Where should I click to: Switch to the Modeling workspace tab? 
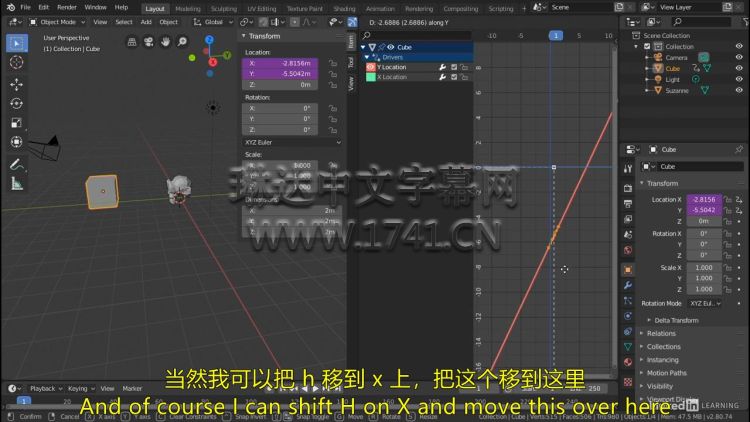[x=188, y=9]
